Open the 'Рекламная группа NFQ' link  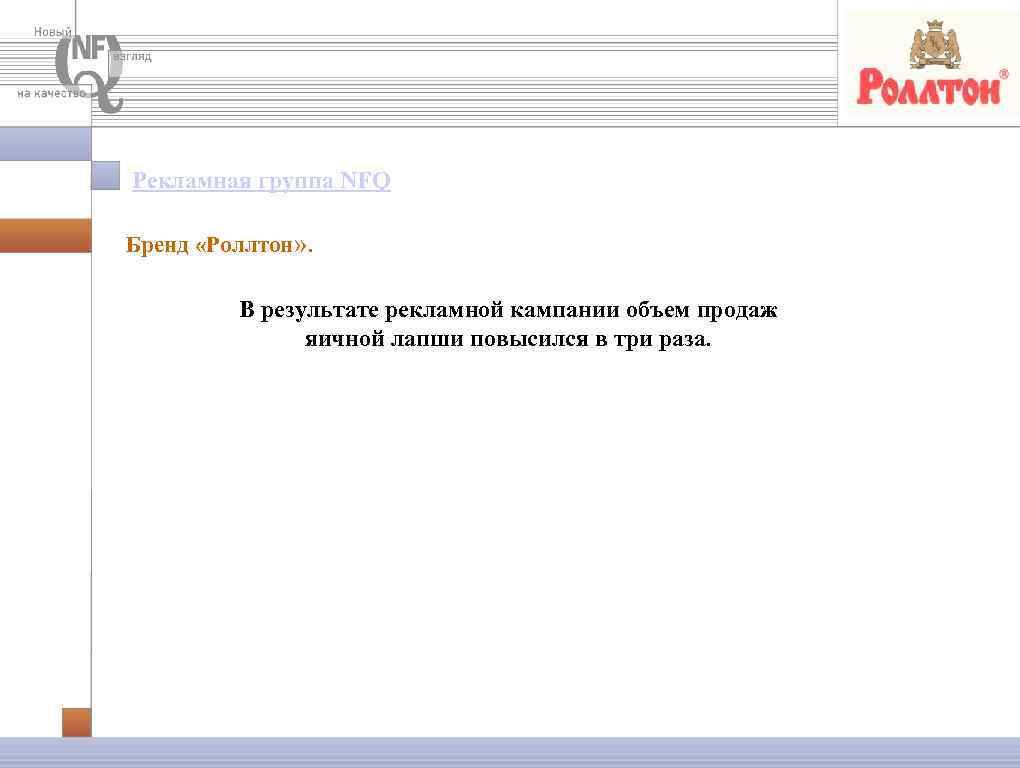[261, 180]
